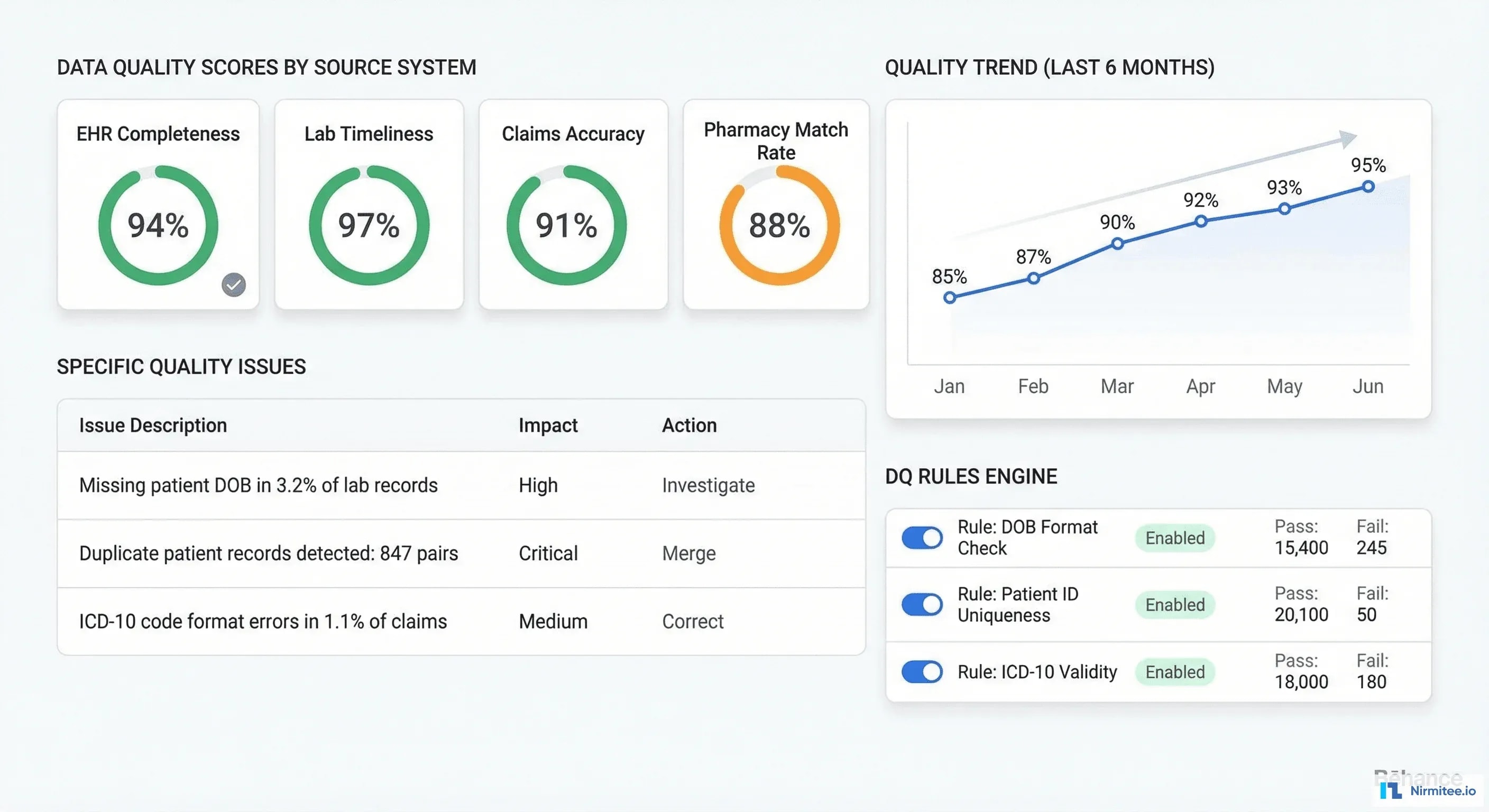Click the Correct action for ICD-10 errors
Viewport: 1489px width, 812px height.
(x=693, y=621)
